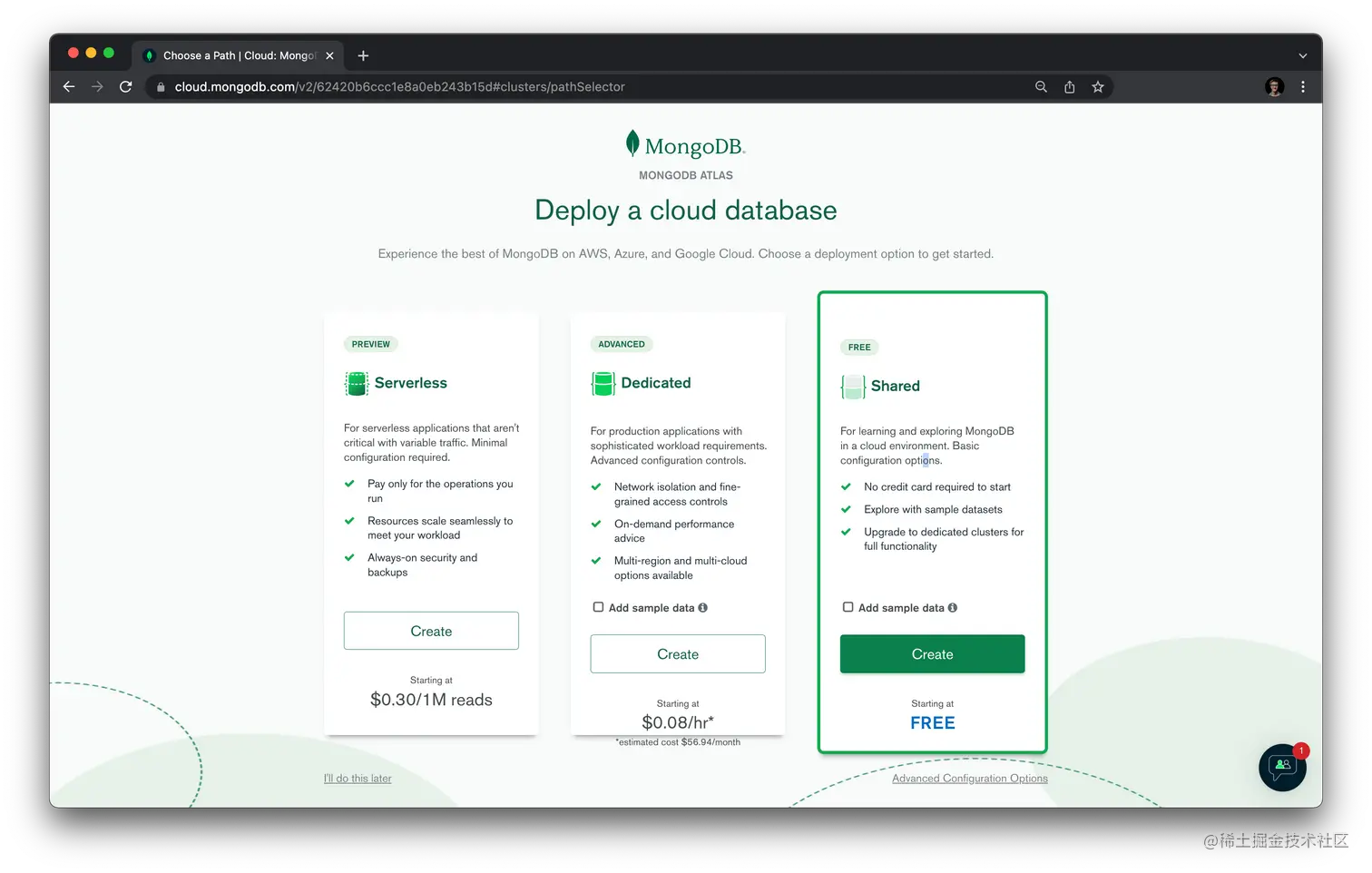Click the share icon in the address bar
The width and height of the screenshot is (1372, 873).
point(1069,86)
